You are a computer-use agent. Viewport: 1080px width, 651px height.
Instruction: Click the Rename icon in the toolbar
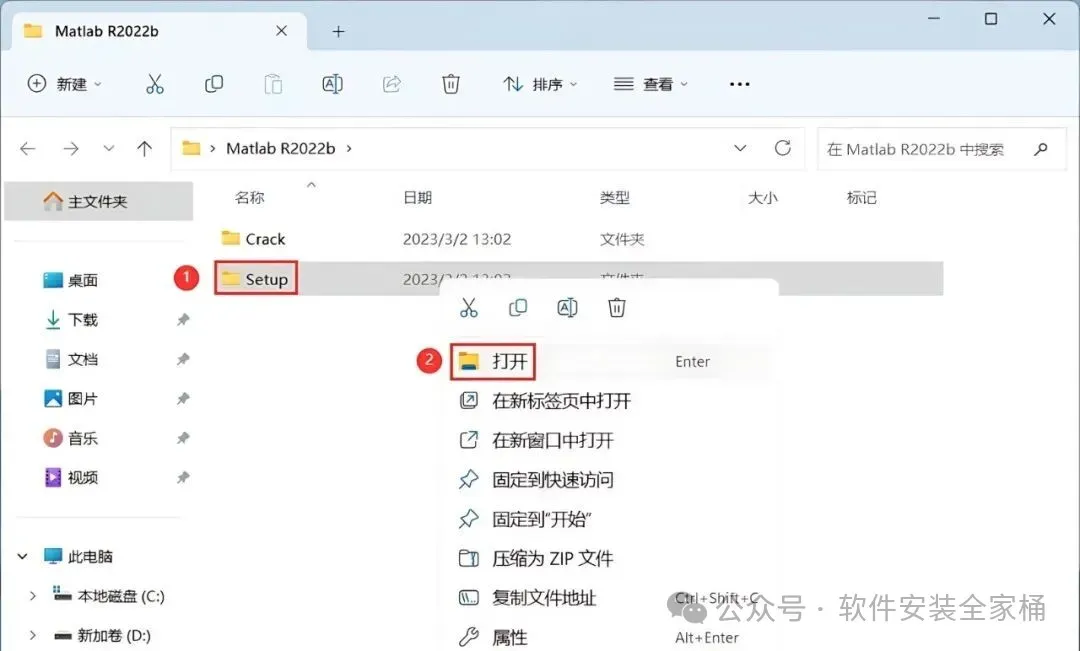[333, 84]
